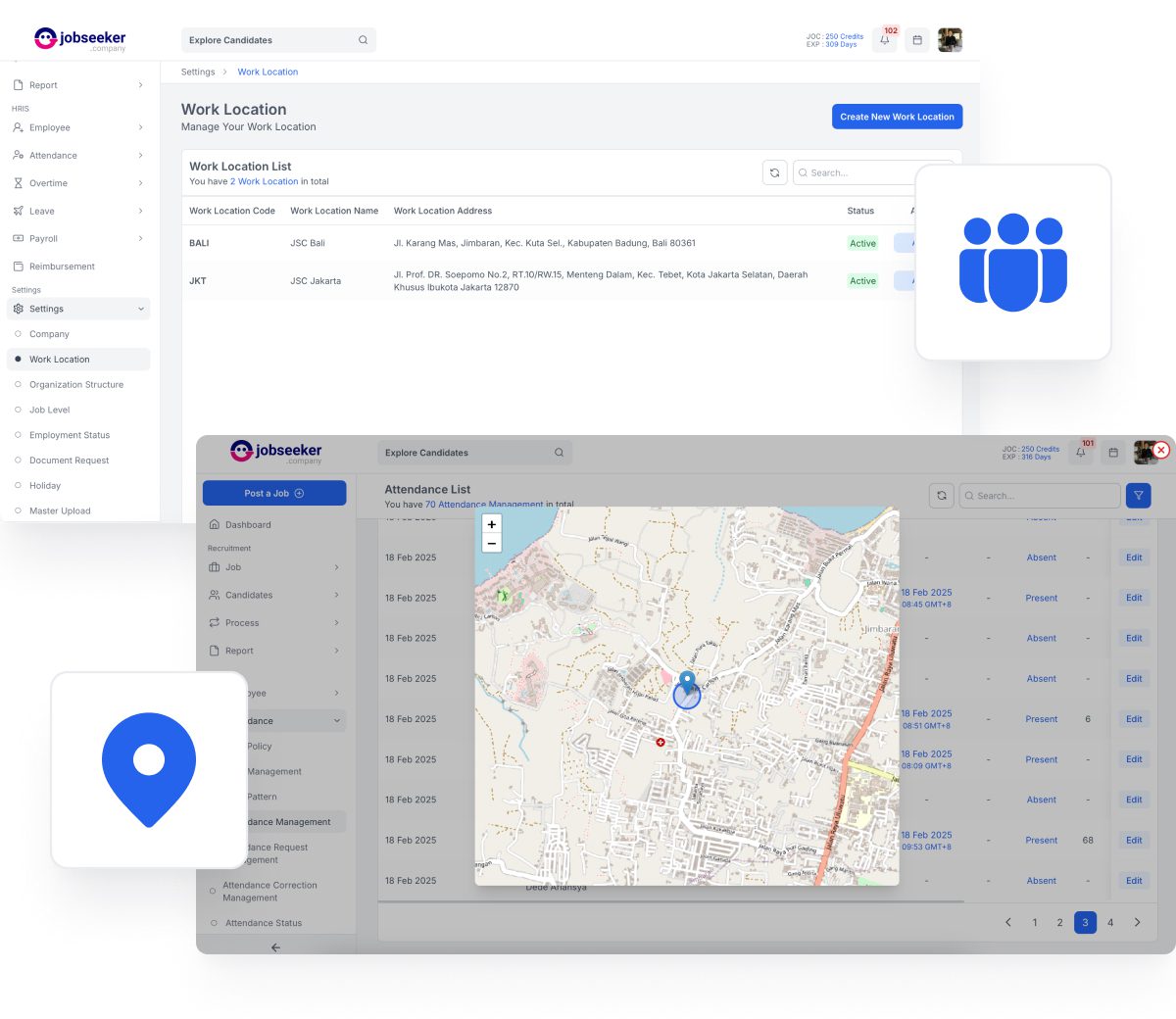The width and height of the screenshot is (1176, 1019).
Task: Click the calendar icon in the top header
Action: tap(917, 40)
